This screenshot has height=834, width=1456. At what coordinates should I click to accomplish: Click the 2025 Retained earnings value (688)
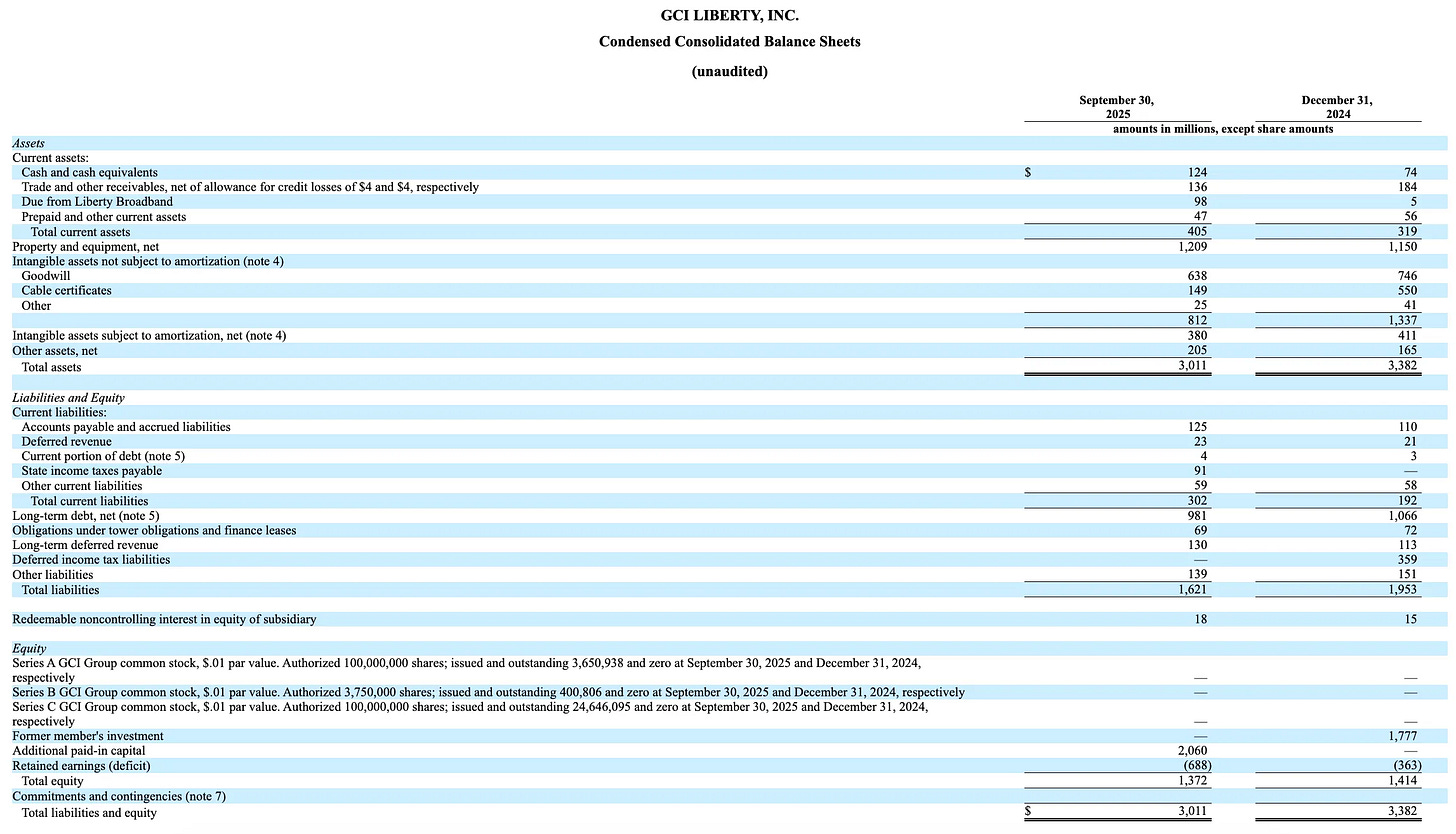[1196, 766]
